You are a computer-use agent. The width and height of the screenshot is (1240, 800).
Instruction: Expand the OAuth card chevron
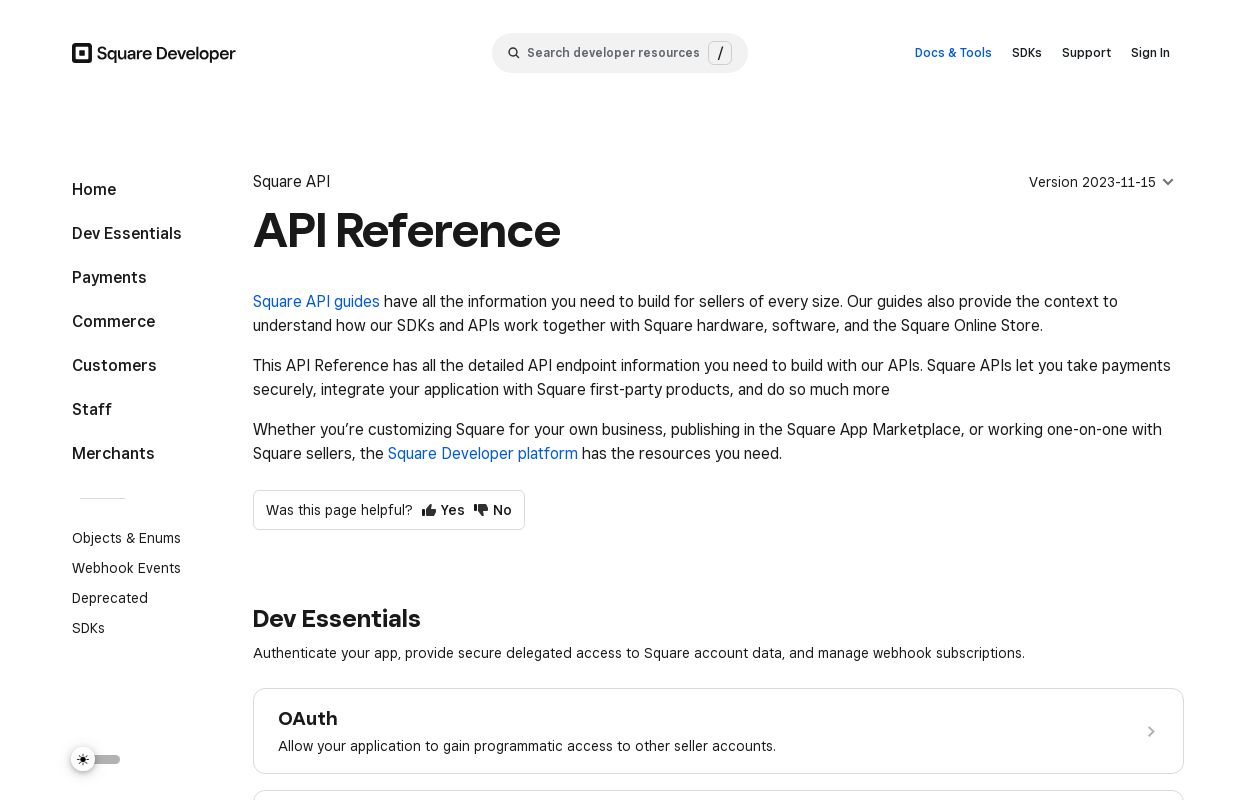1151,732
